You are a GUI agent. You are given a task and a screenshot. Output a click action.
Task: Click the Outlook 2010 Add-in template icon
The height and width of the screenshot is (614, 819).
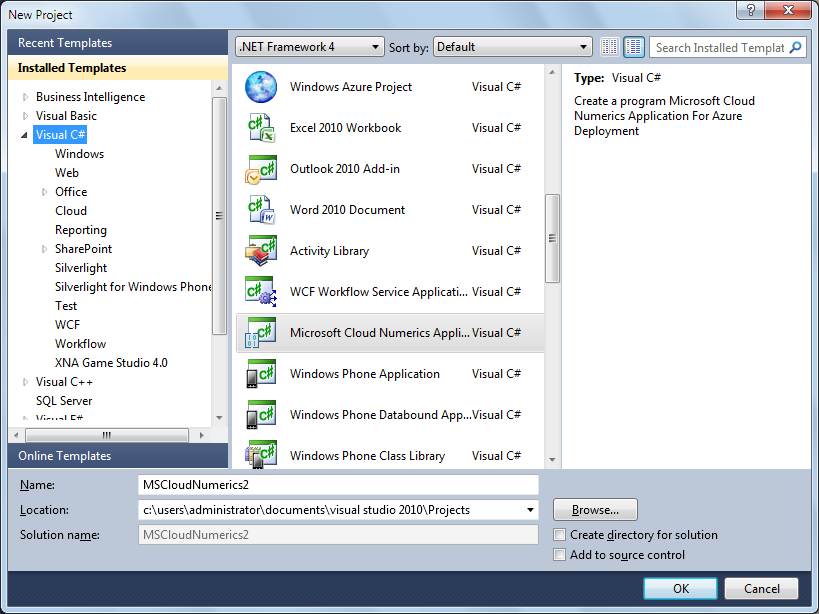point(261,169)
